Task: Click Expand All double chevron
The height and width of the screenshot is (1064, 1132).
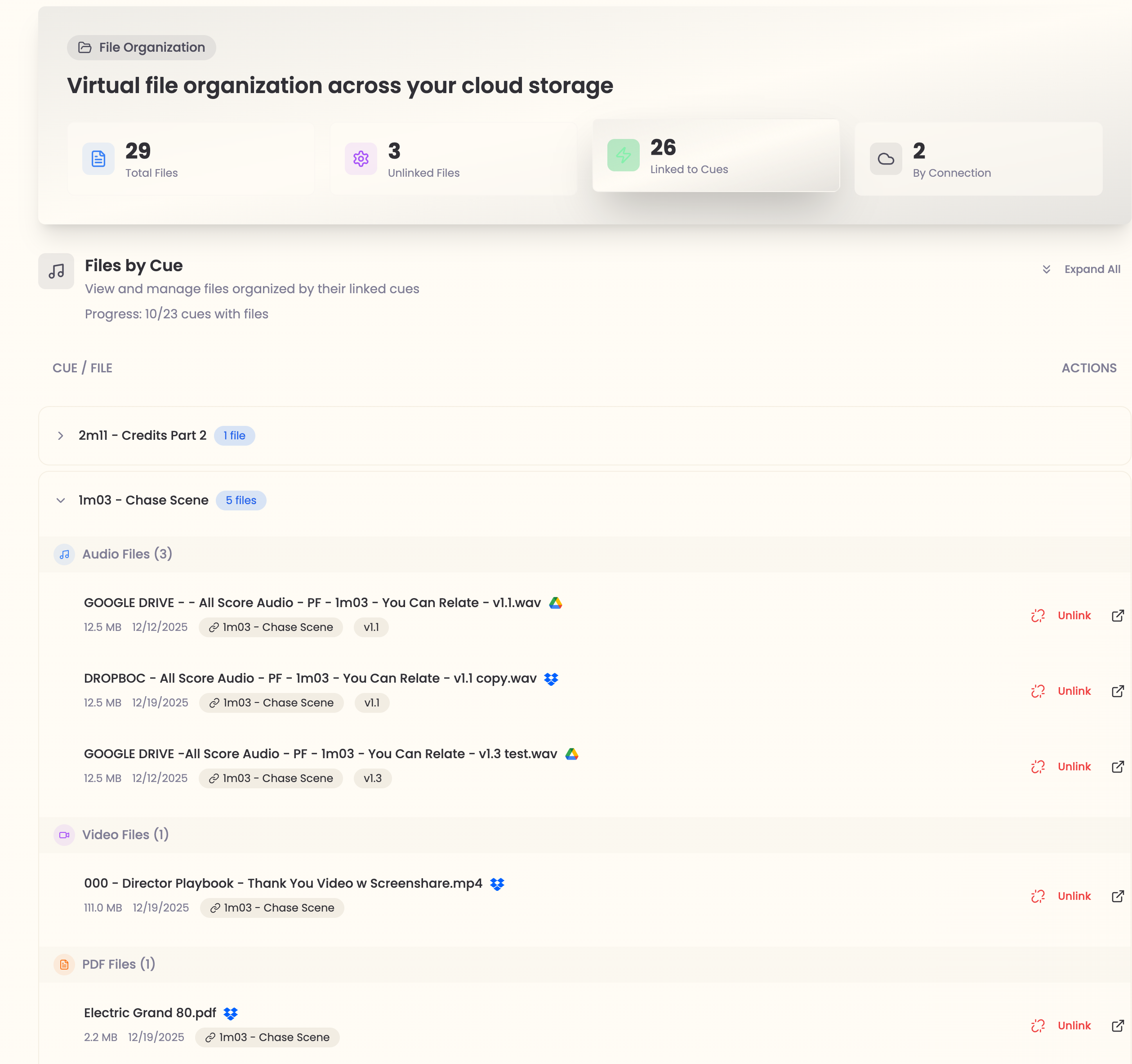Action: point(1046,269)
